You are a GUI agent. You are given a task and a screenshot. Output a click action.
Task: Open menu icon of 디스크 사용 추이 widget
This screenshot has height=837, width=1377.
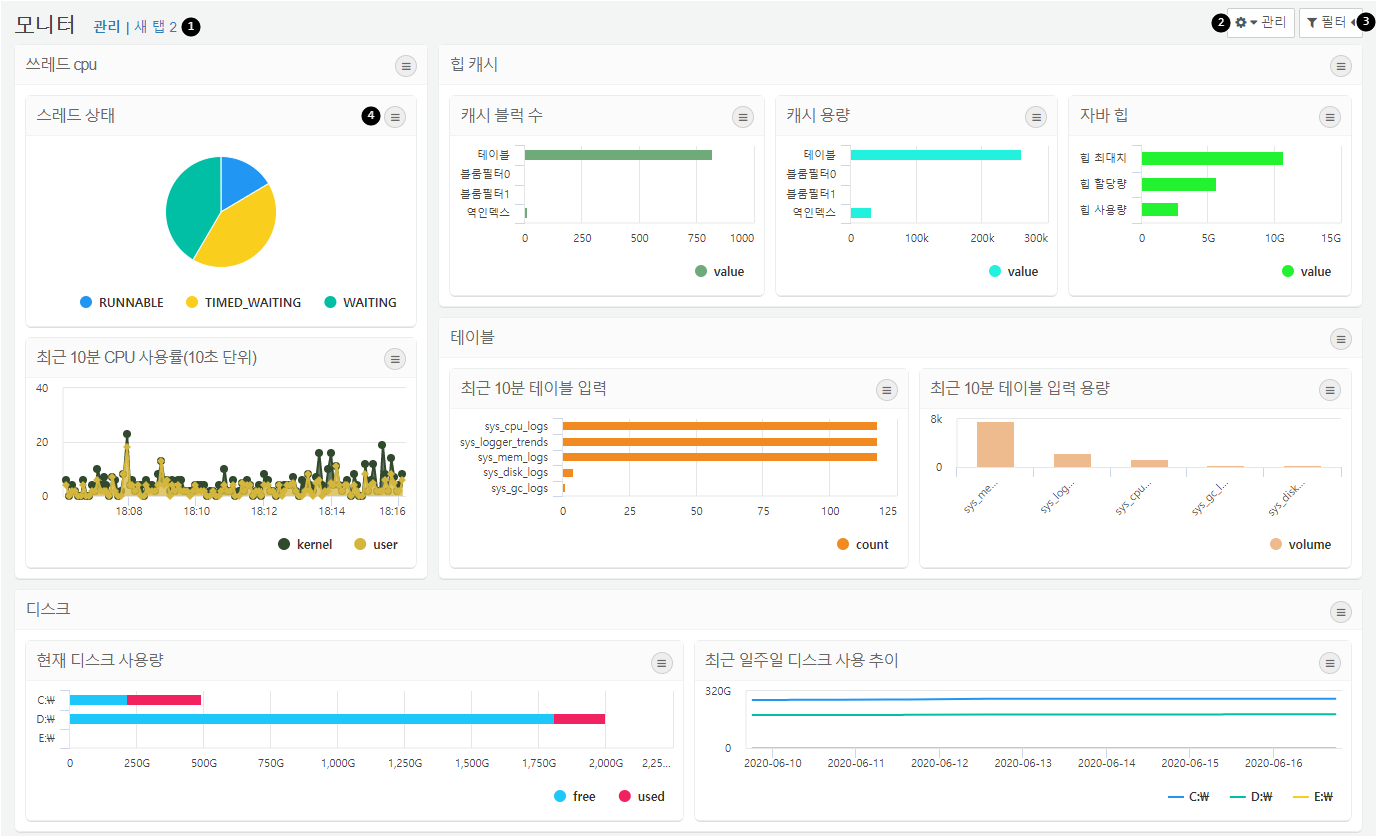tap(1330, 662)
